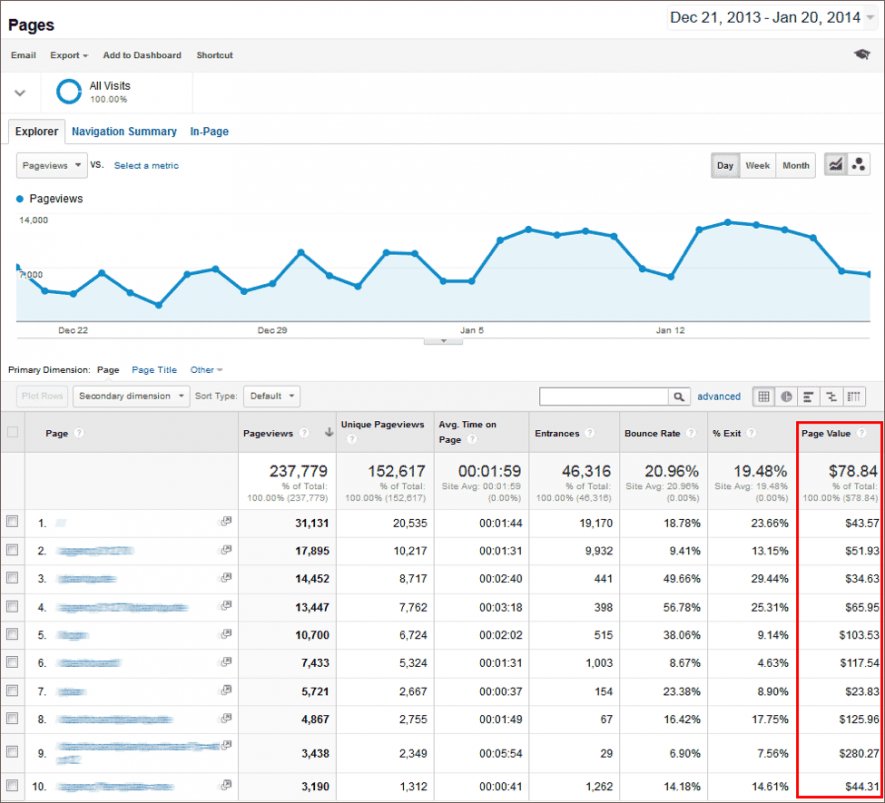This screenshot has width=885, height=803.
Task: Expand the Sort Type Default dropdown
Action: (271, 396)
